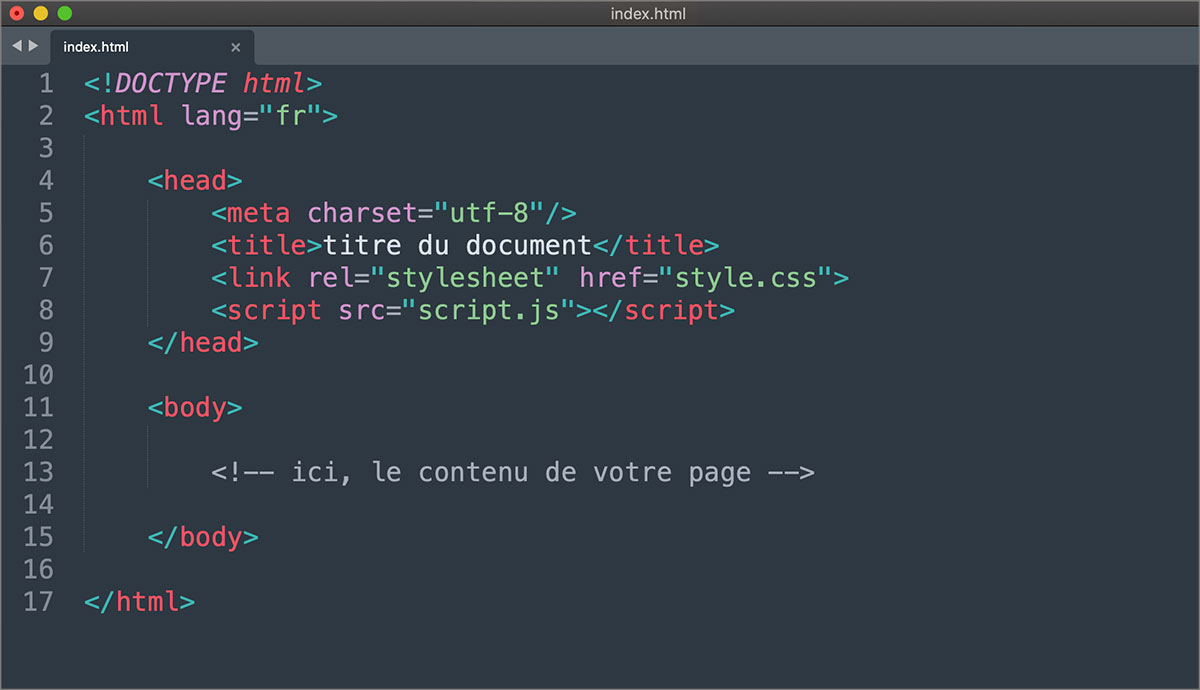Click the green maximize window button
This screenshot has height=690, width=1200.
[64, 13]
